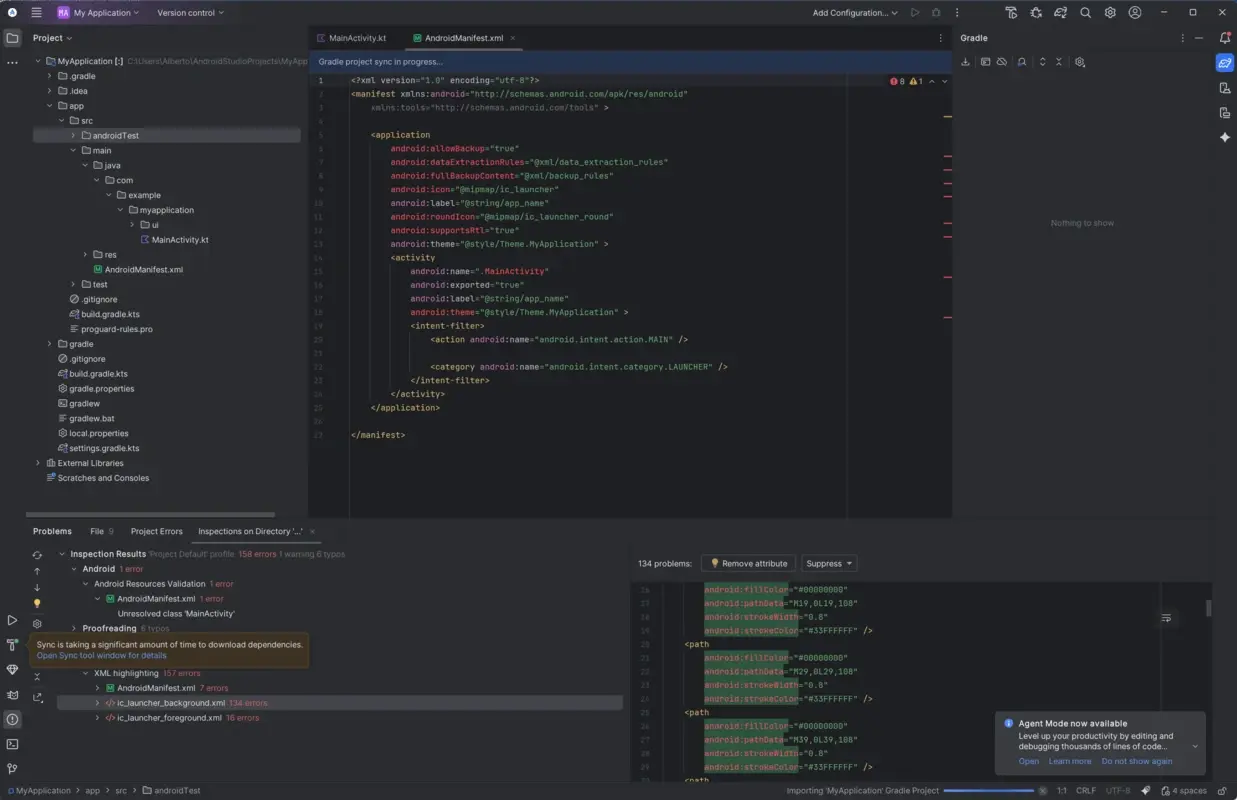Click the Remove attribute button
This screenshot has height=800, width=1237.
748,563
